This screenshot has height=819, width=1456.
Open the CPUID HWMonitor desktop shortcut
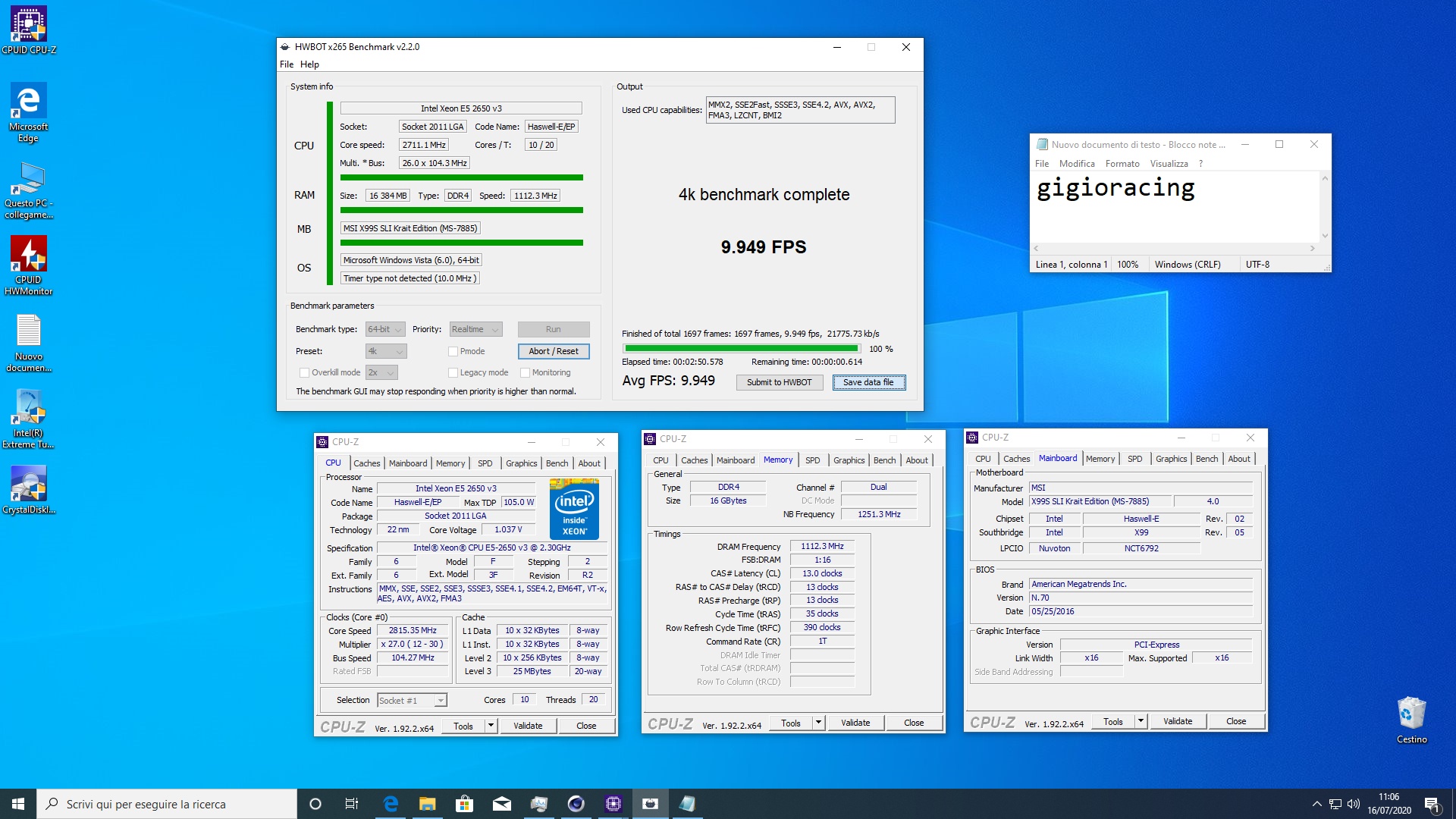coord(29,265)
